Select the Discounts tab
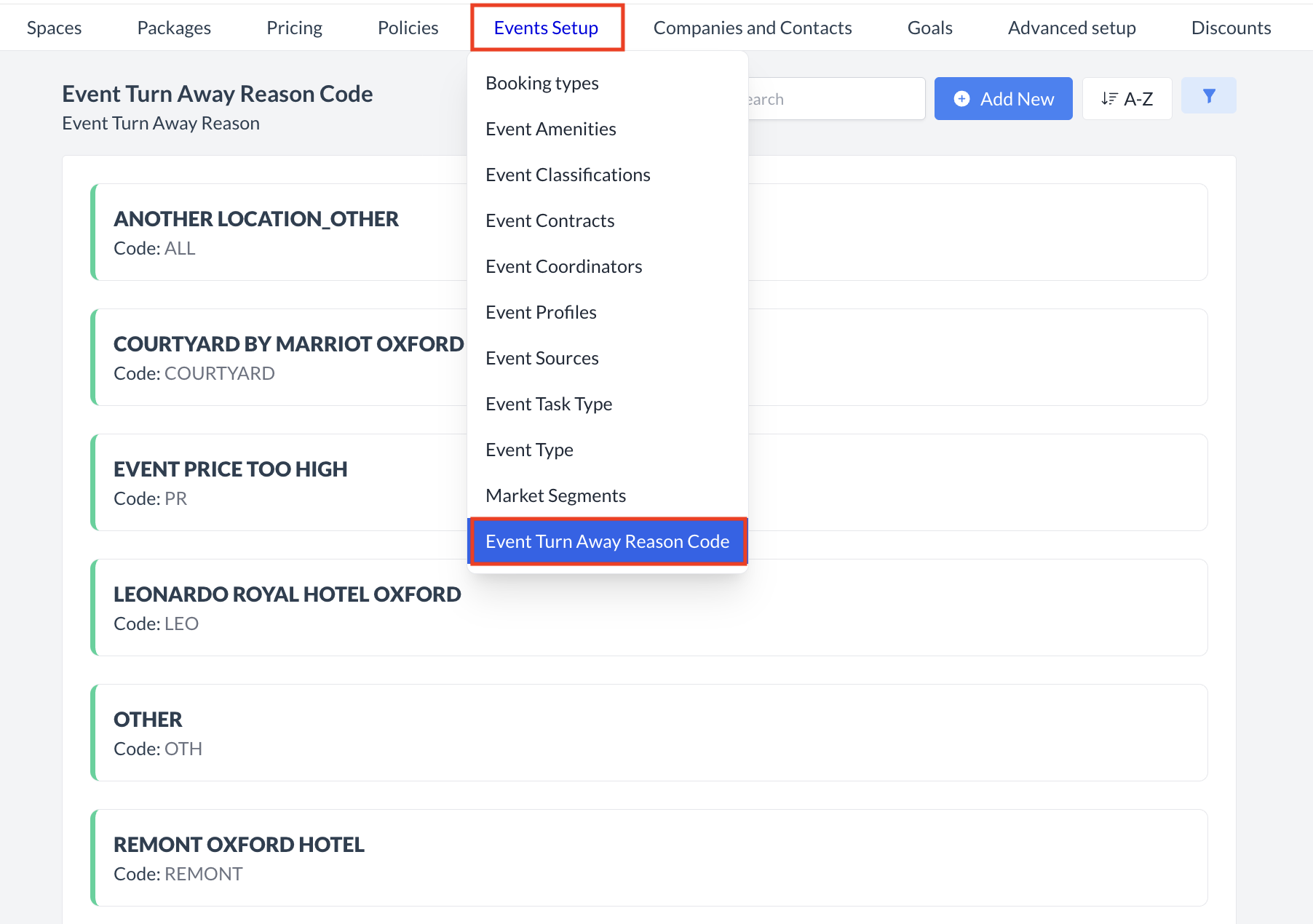This screenshot has width=1313, height=924. pos(1231,28)
